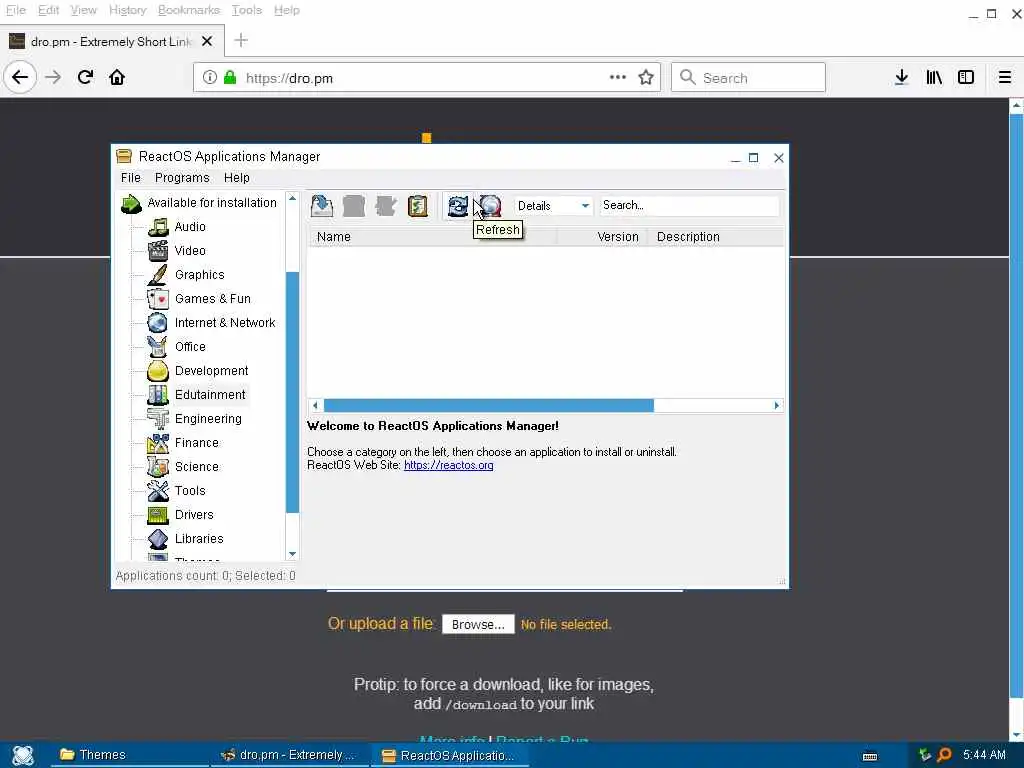Switch to dro.pm taskbar button

(291, 755)
